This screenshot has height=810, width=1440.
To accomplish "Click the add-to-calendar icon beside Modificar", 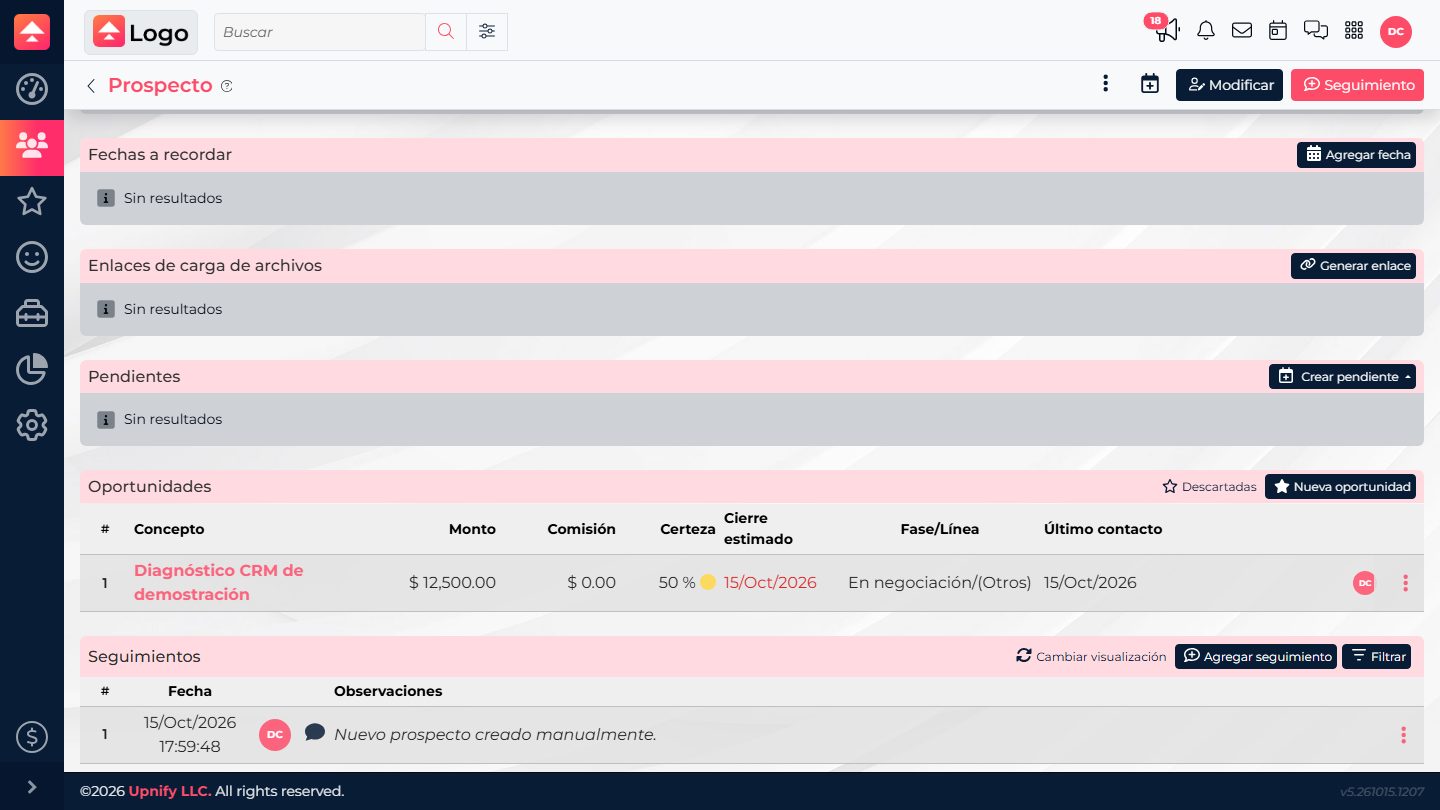I will [x=1150, y=85].
